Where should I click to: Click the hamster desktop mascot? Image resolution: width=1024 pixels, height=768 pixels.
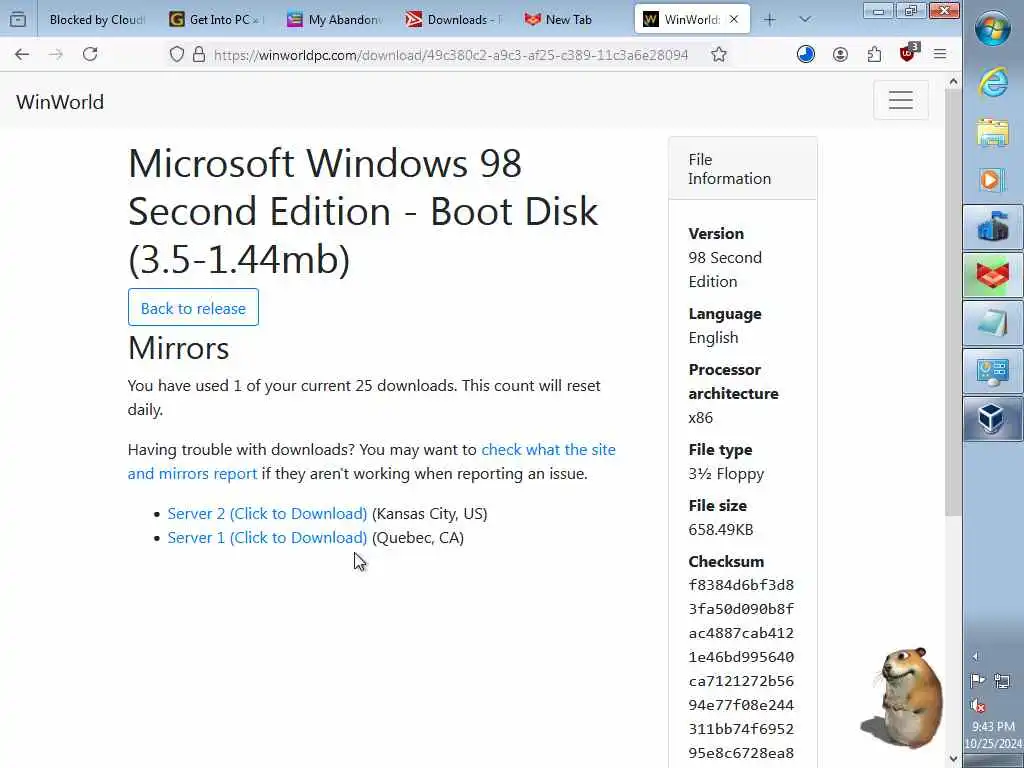point(903,697)
